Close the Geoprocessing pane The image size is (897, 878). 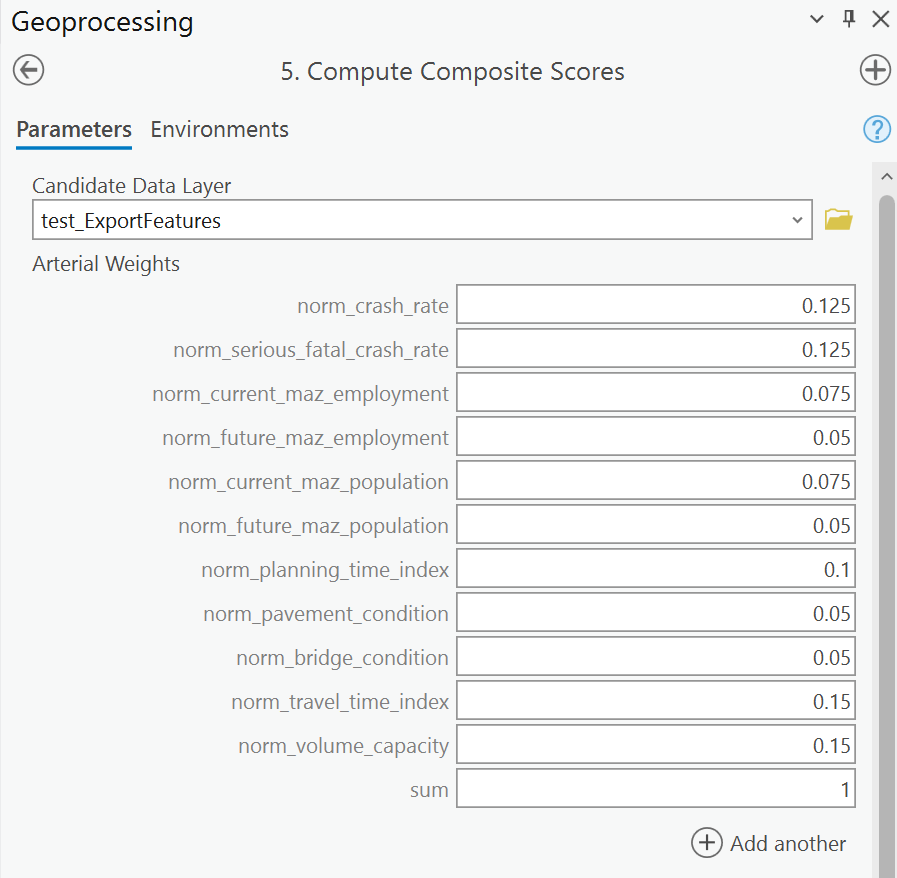tap(880, 19)
